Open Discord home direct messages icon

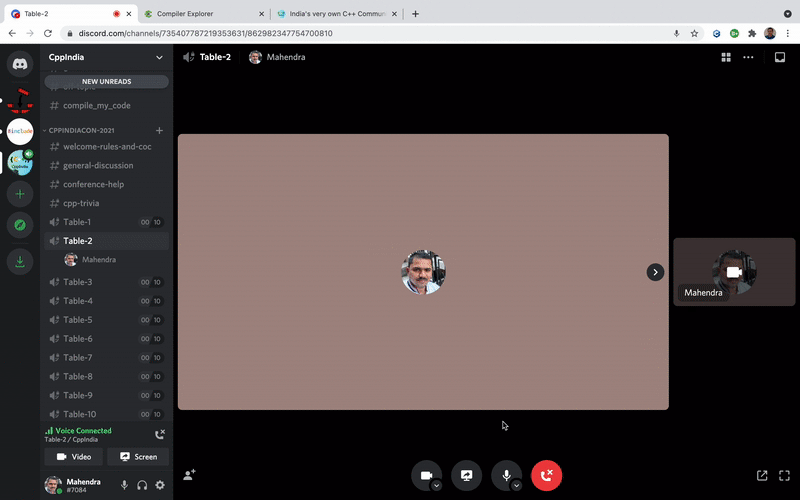pyautogui.click(x=20, y=64)
